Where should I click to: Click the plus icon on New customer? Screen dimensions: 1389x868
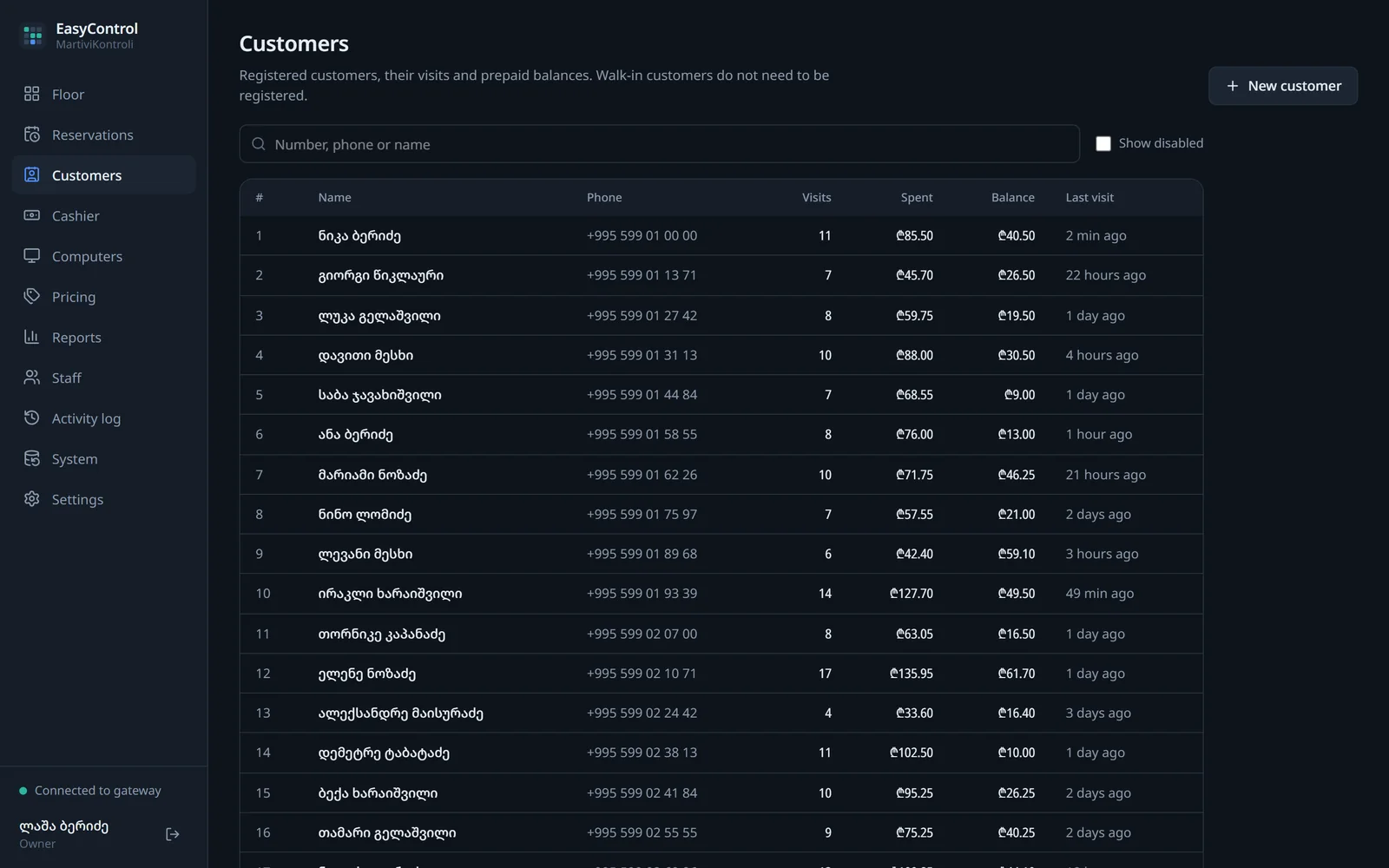click(x=1232, y=86)
